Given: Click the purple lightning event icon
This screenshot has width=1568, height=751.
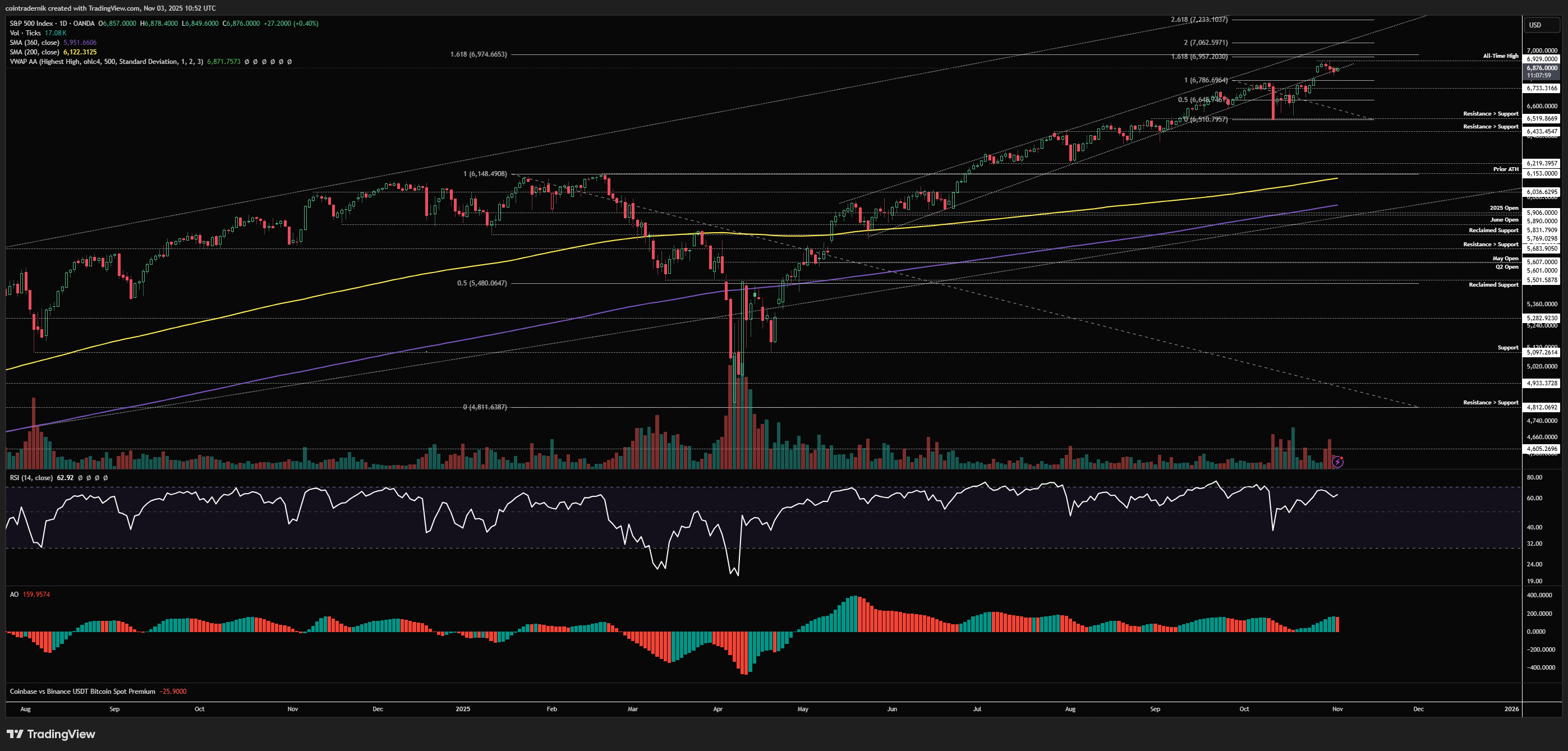Looking at the screenshot, I should 1337,462.
